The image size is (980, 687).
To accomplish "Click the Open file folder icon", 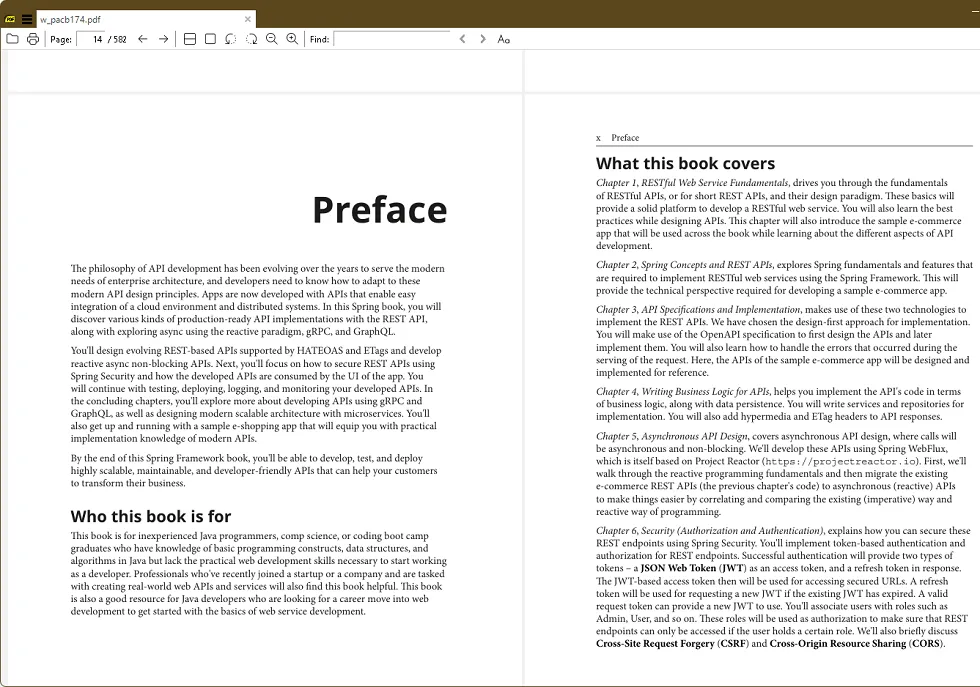I will [x=12, y=39].
